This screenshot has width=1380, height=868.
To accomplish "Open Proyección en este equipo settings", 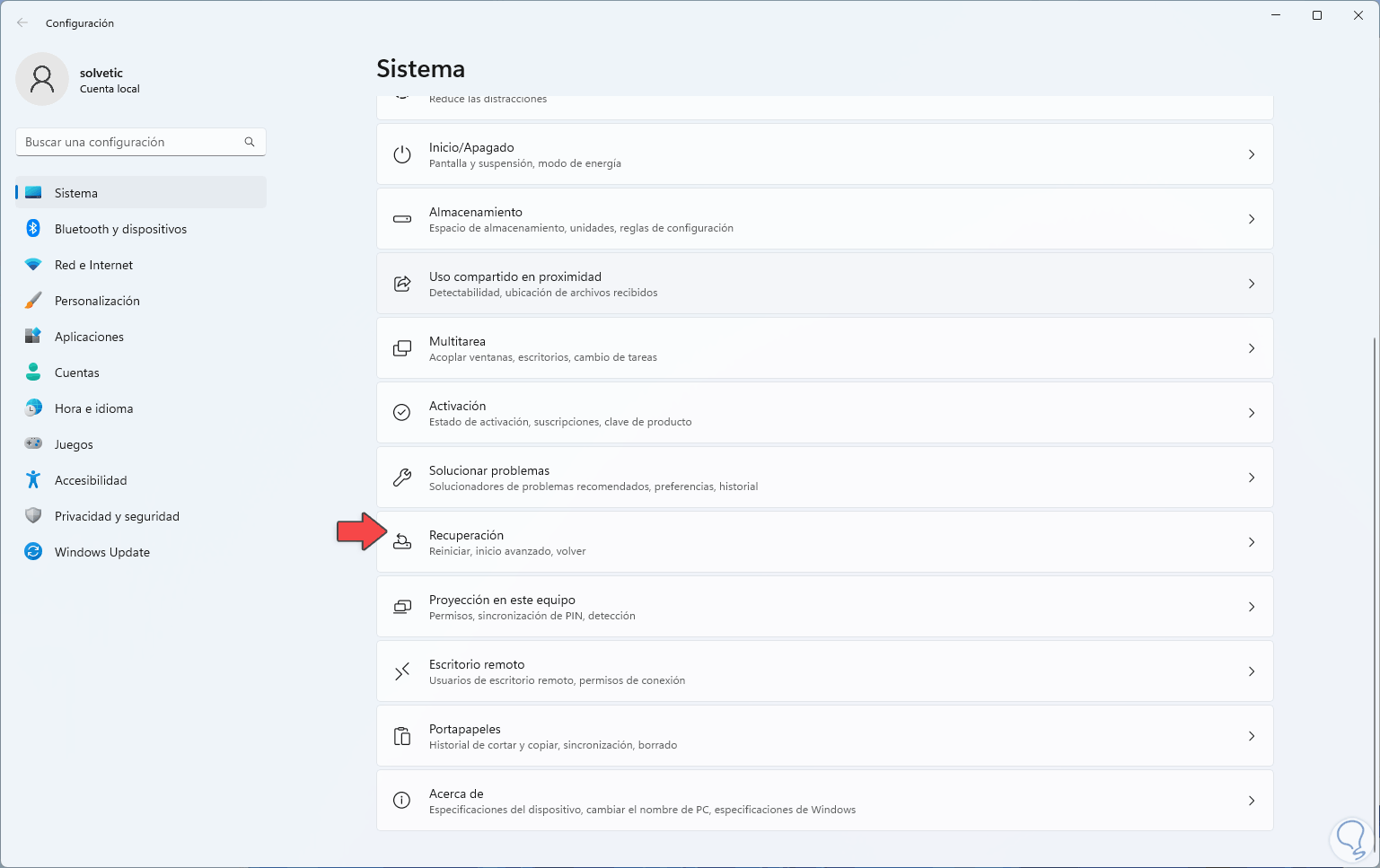I will pos(824,607).
